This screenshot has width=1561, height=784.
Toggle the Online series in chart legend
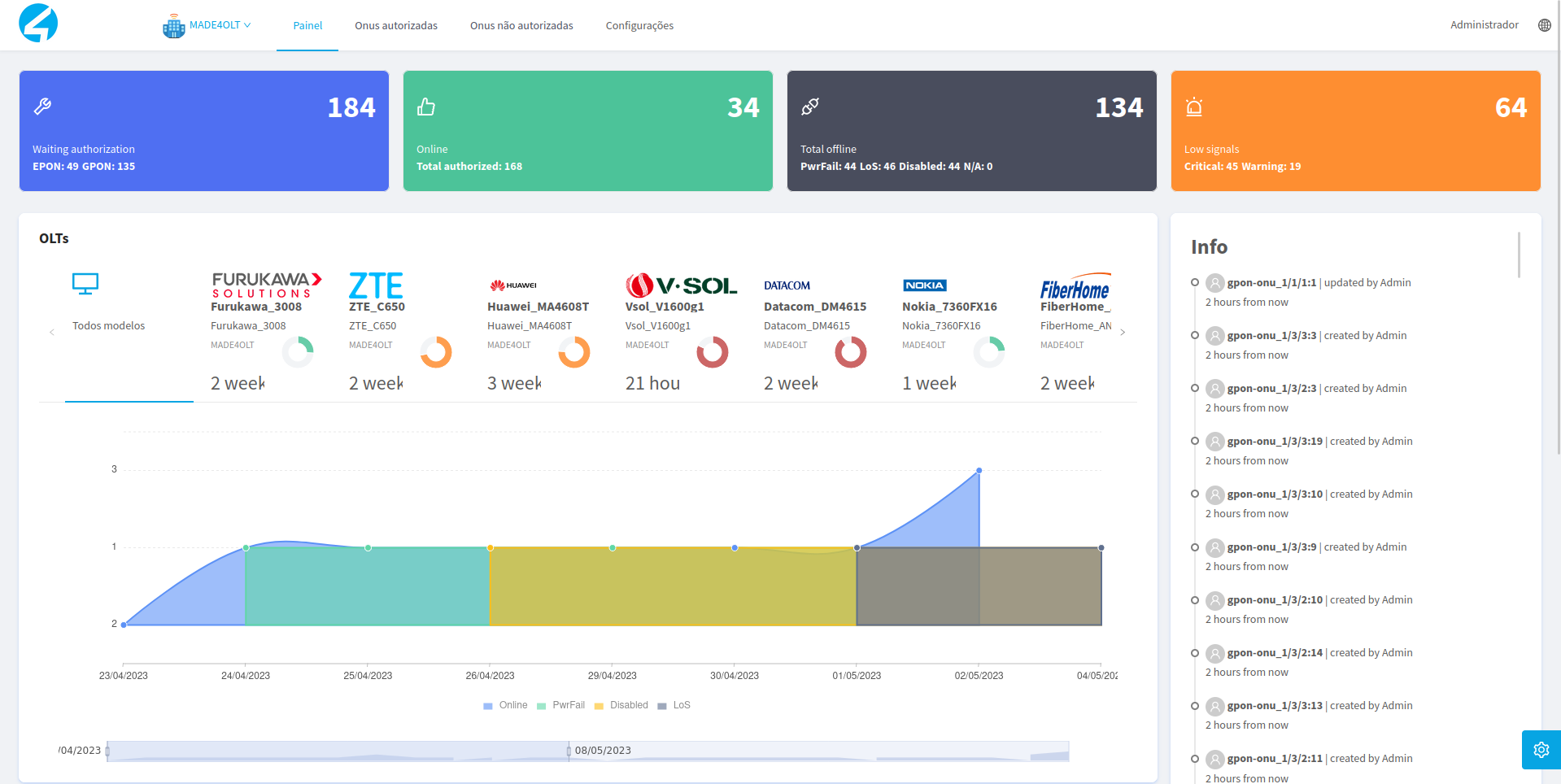point(505,705)
